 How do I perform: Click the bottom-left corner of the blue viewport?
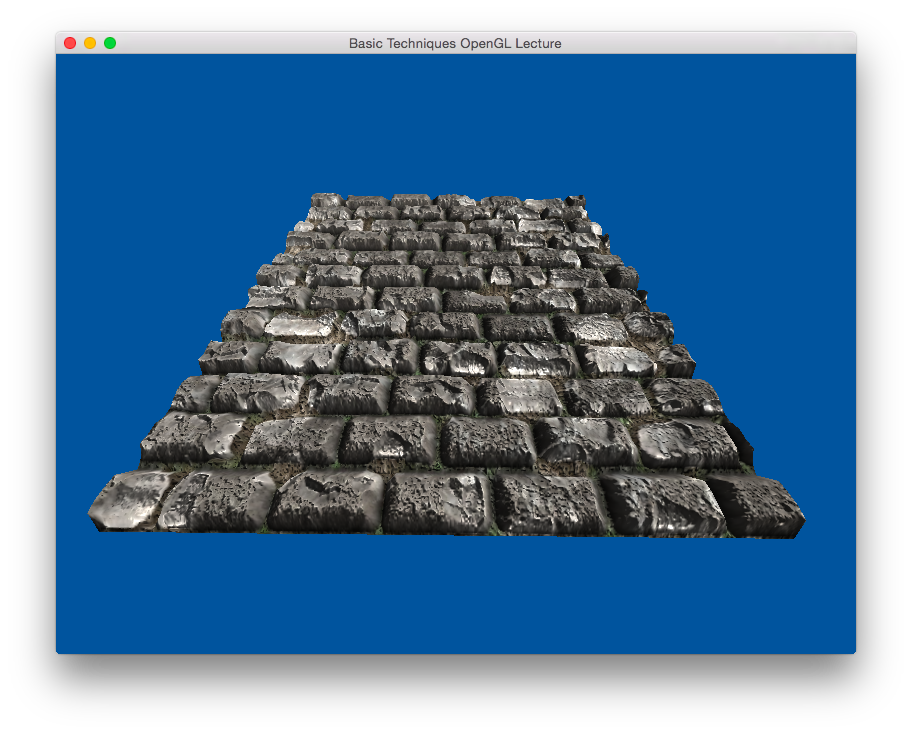[60, 649]
